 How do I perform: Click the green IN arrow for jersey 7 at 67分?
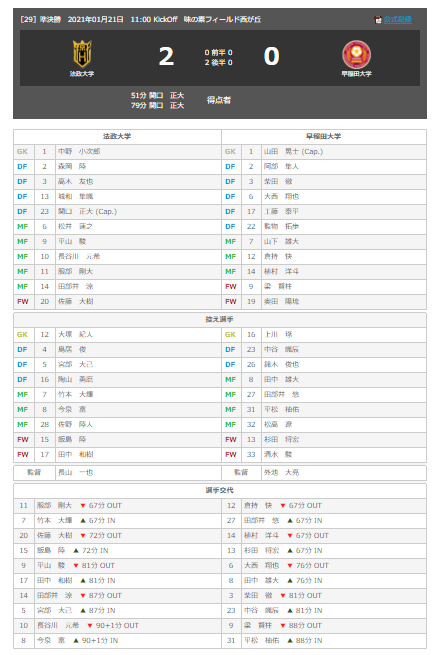point(83,520)
